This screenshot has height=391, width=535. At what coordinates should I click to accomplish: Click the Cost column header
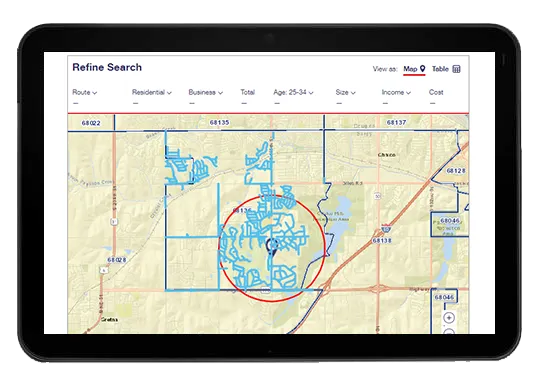coord(436,92)
